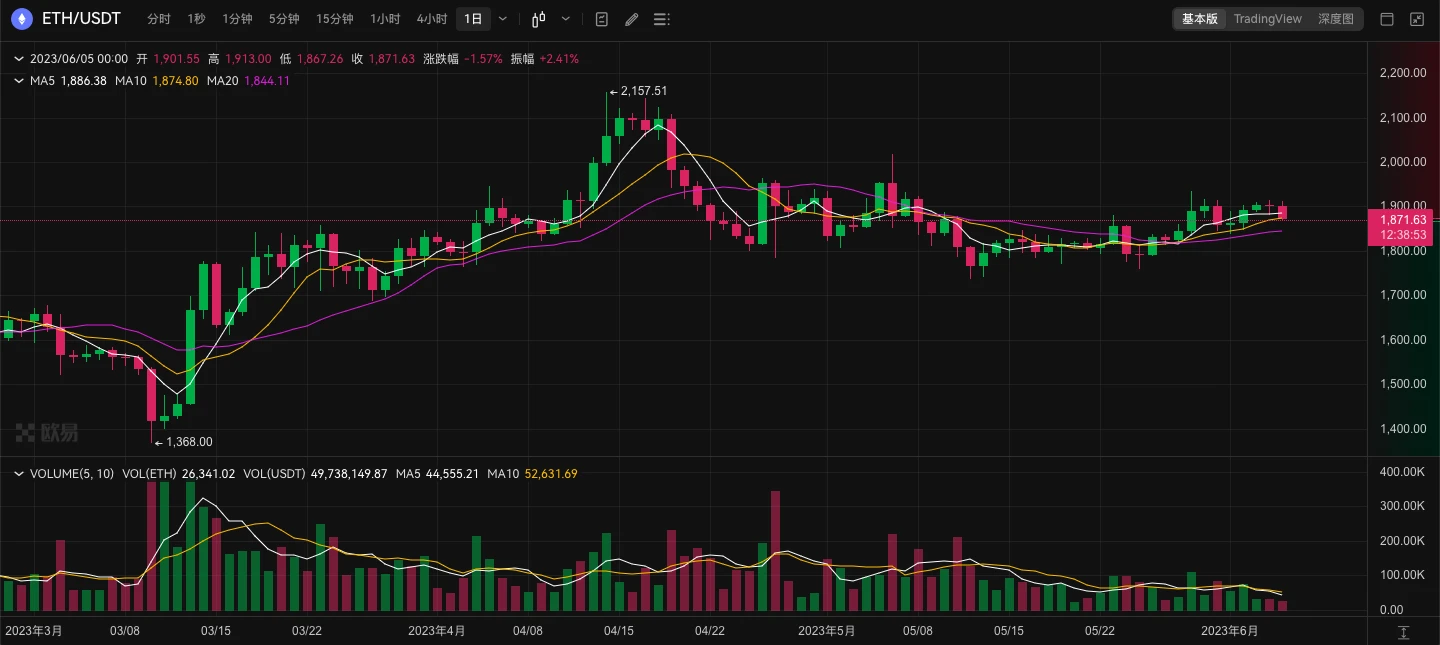Click the current price label 1,871.63

pyautogui.click(x=1402, y=220)
